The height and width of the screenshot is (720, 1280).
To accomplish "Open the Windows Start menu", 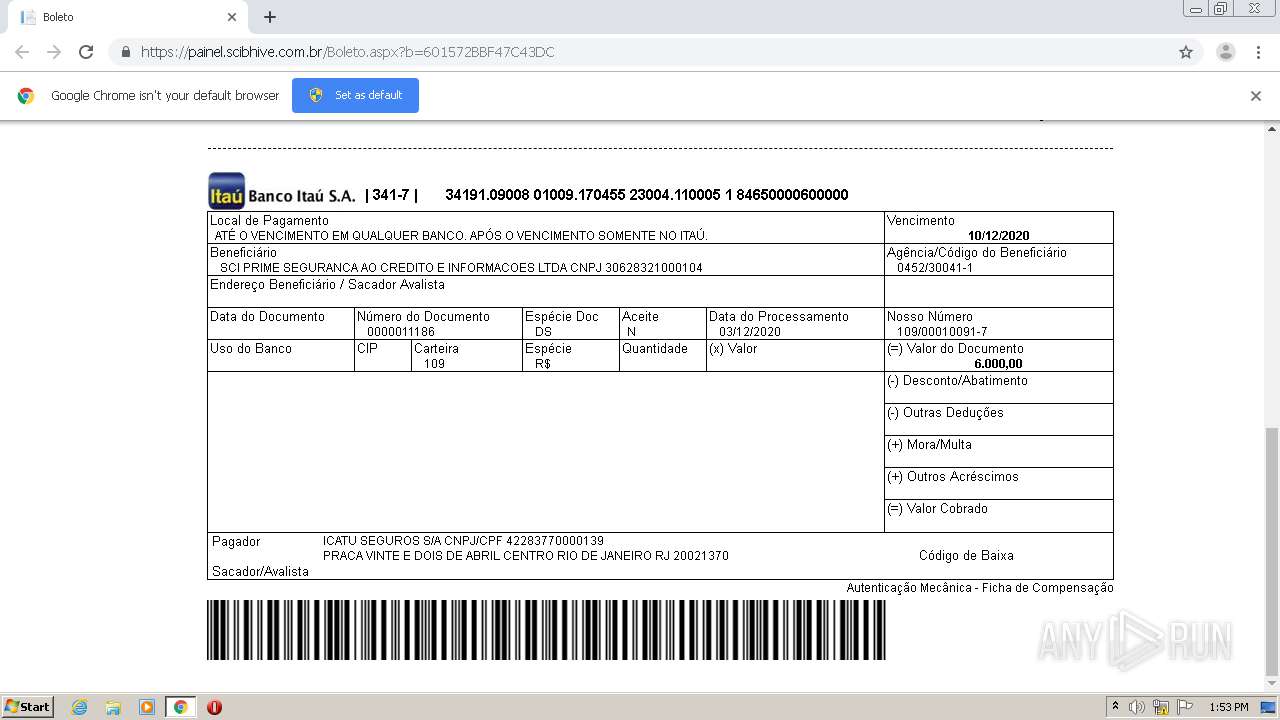I will (x=28, y=707).
